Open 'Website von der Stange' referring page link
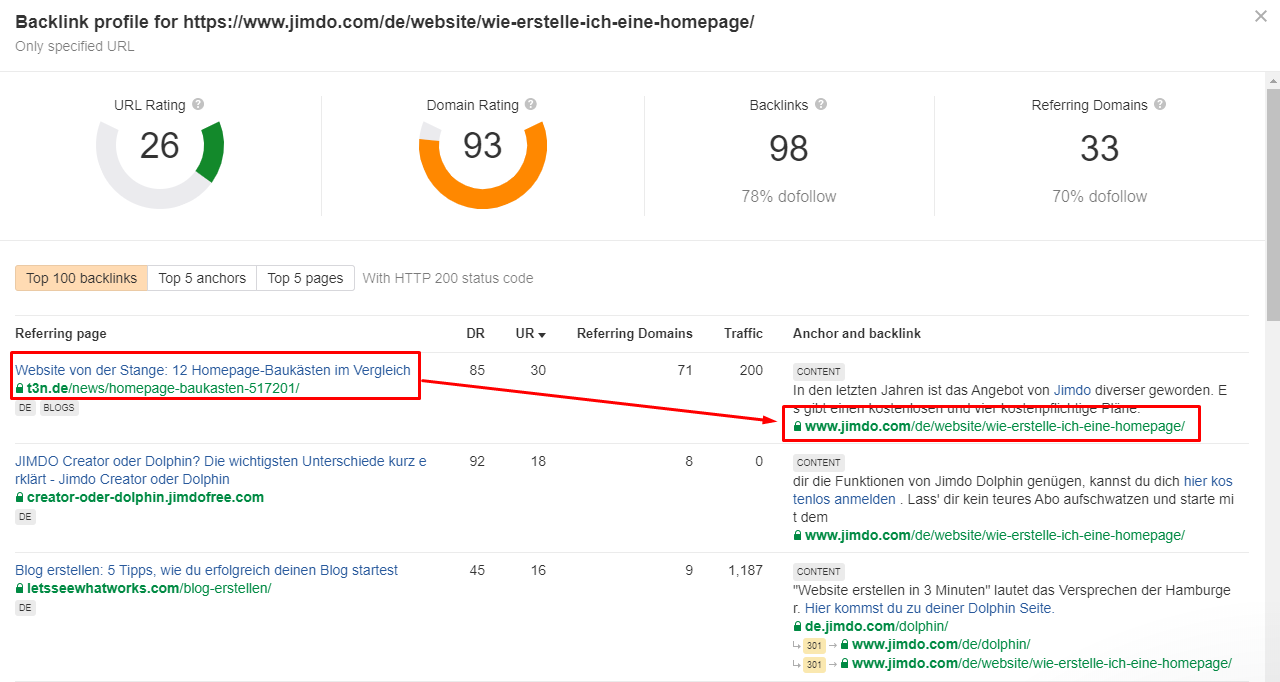Image resolution: width=1280 pixels, height=682 pixels. click(x=213, y=370)
